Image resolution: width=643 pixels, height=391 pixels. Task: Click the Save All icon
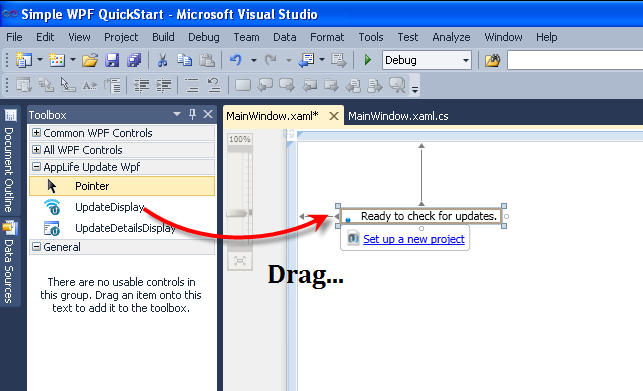134,60
